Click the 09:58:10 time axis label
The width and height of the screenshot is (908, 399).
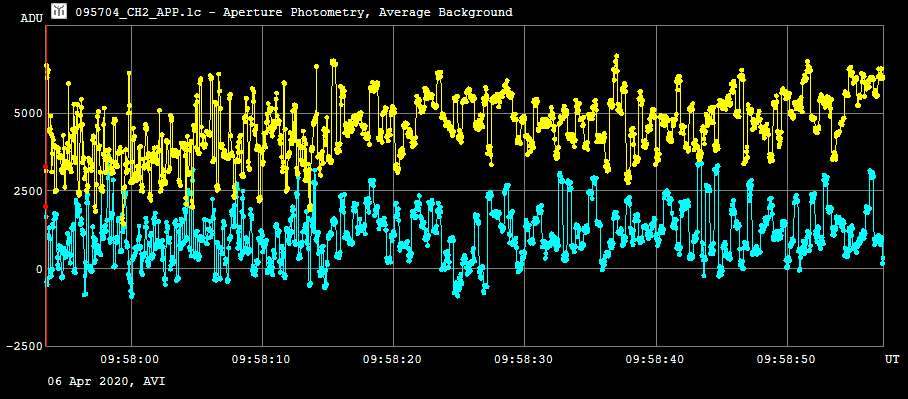[x=261, y=359]
